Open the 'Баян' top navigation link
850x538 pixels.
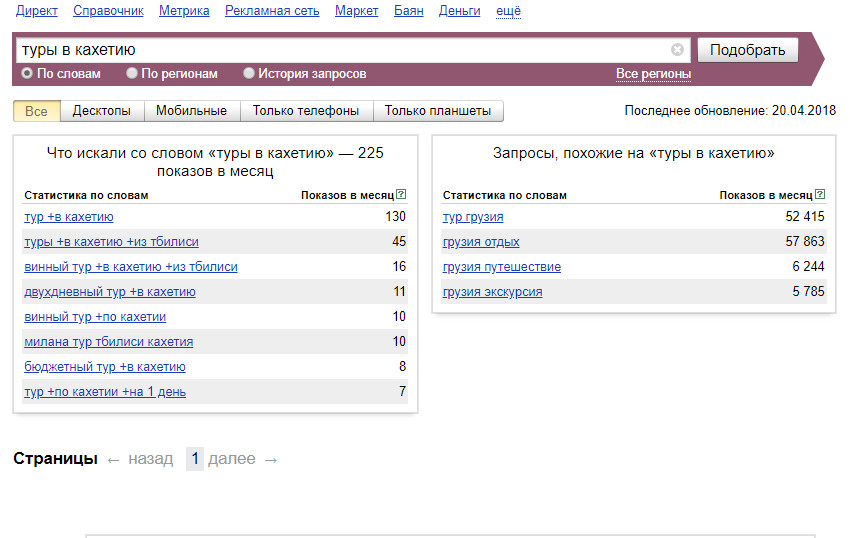click(409, 10)
